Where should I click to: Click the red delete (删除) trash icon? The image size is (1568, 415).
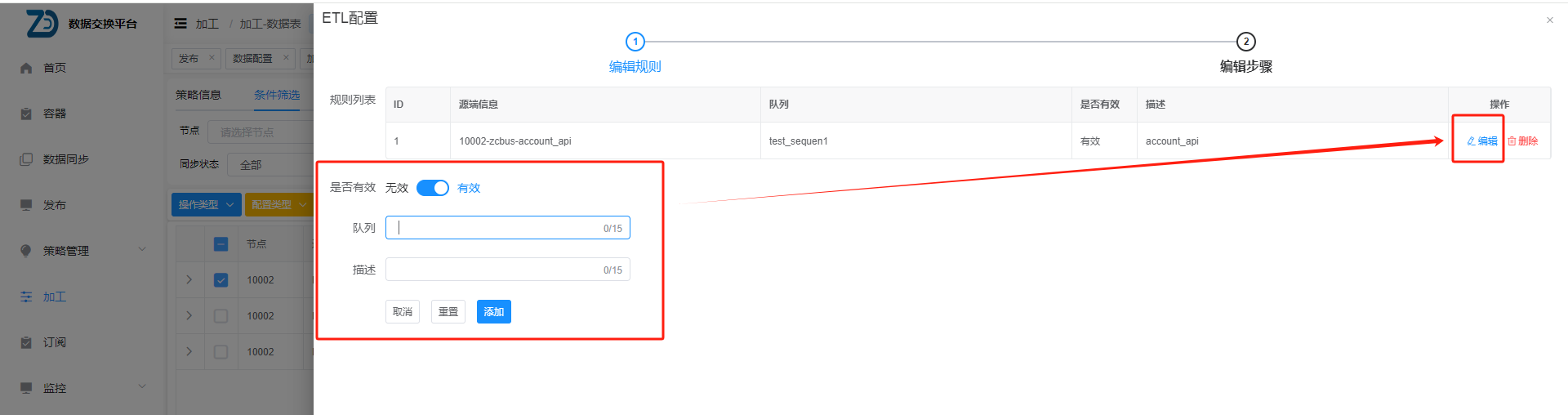pyautogui.click(x=1512, y=141)
